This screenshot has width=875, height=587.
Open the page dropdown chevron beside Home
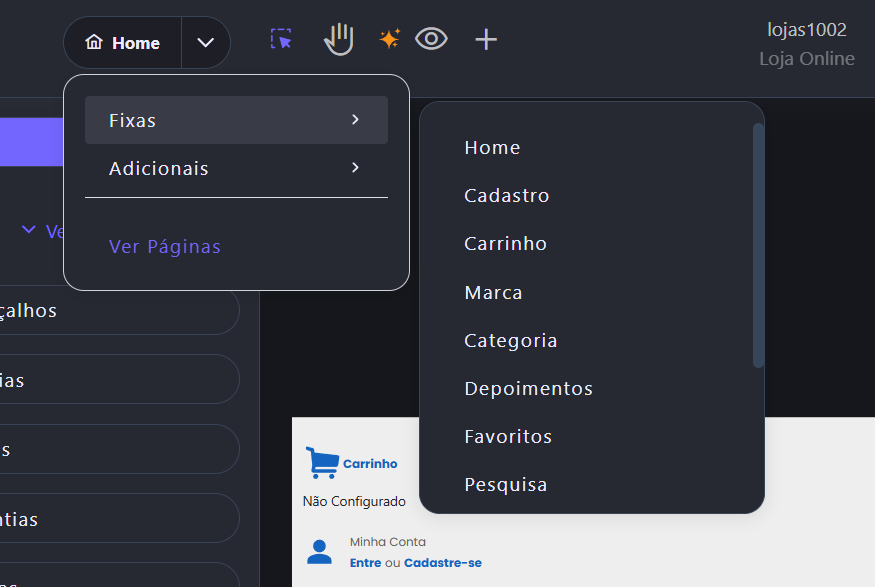pyautogui.click(x=206, y=43)
